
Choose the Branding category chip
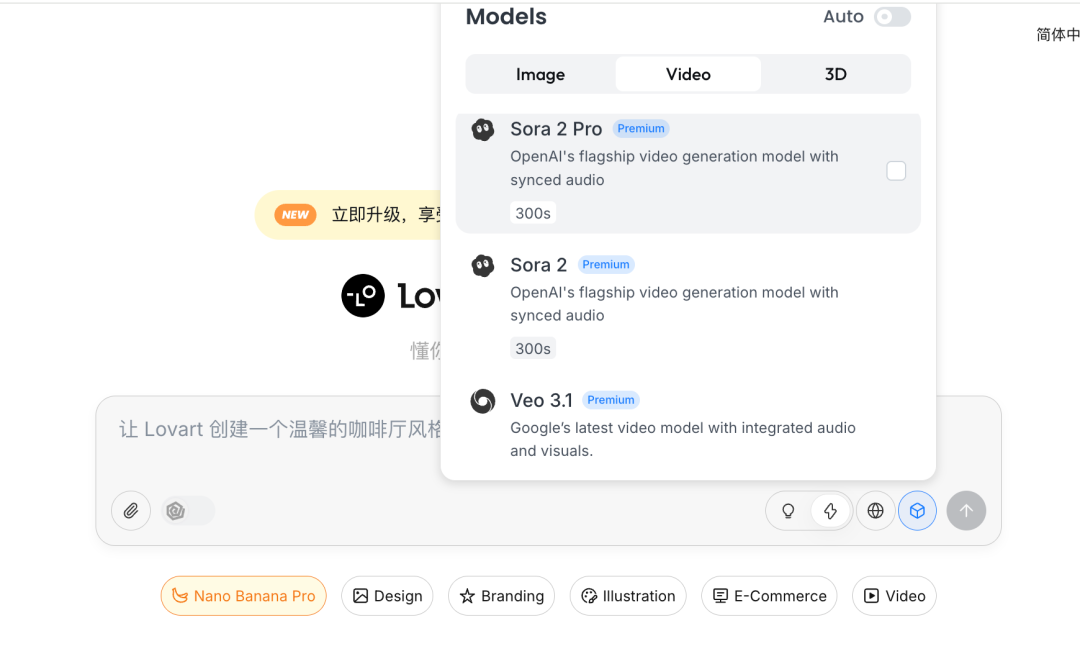click(501, 596)
